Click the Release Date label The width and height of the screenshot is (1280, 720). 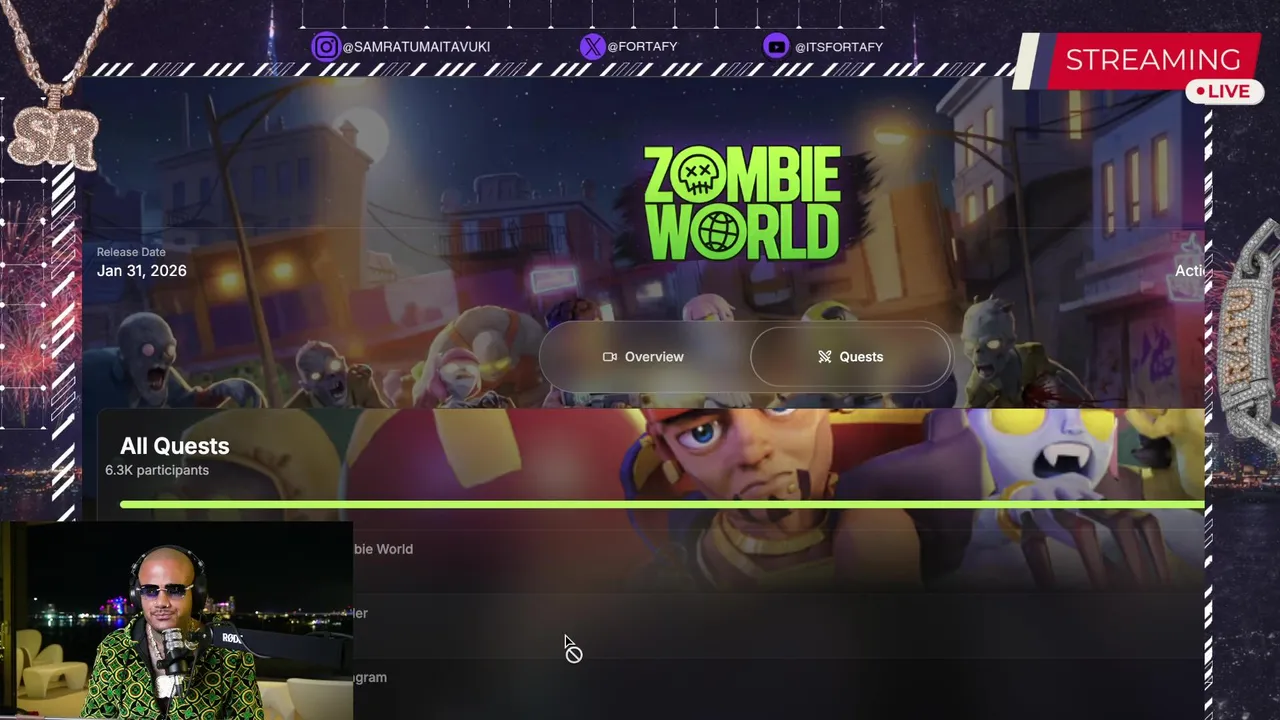pos(131,252)
